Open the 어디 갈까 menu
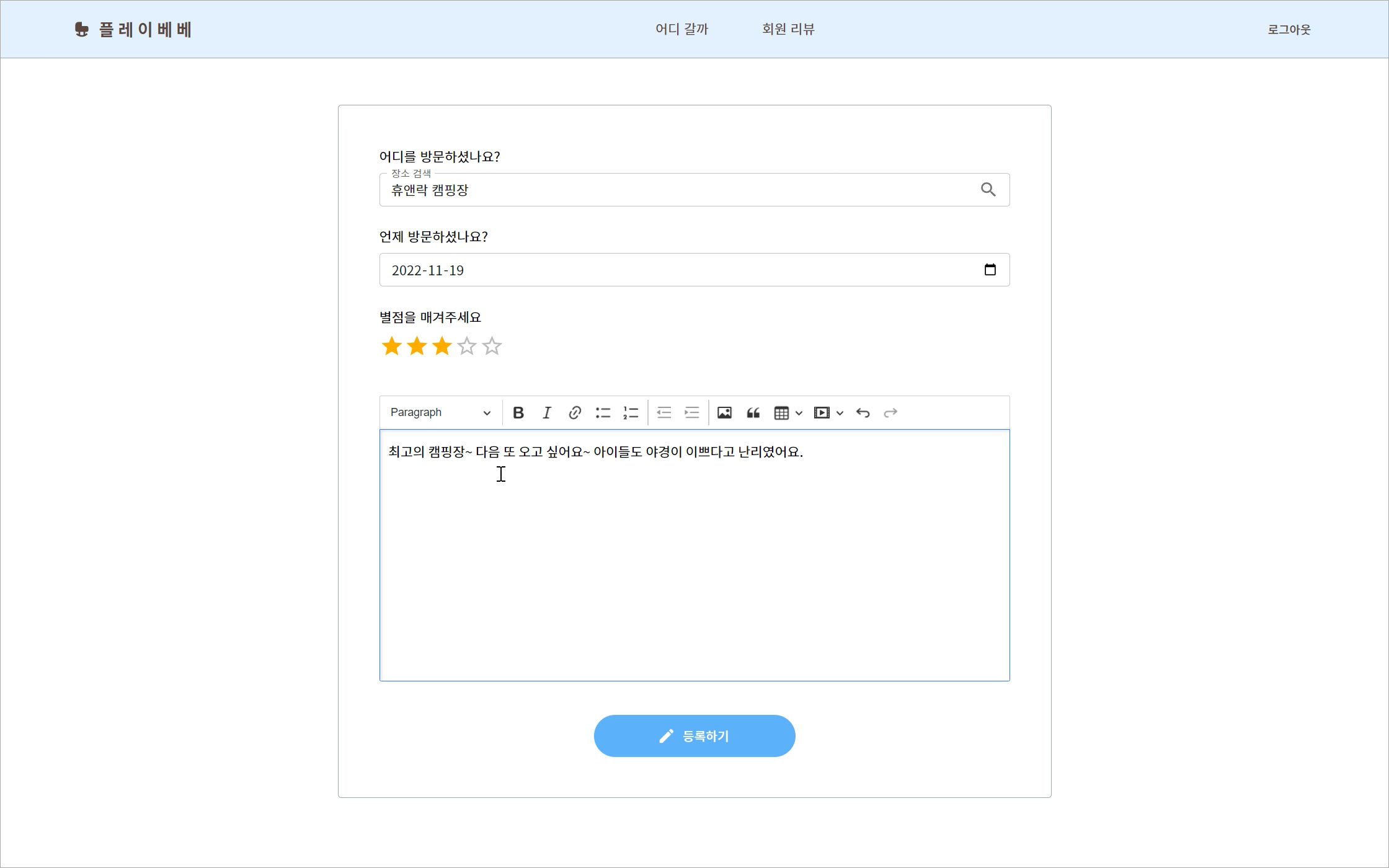This screenshot has width=1389, height=868. pyautogui.click(x=681, y=29)
